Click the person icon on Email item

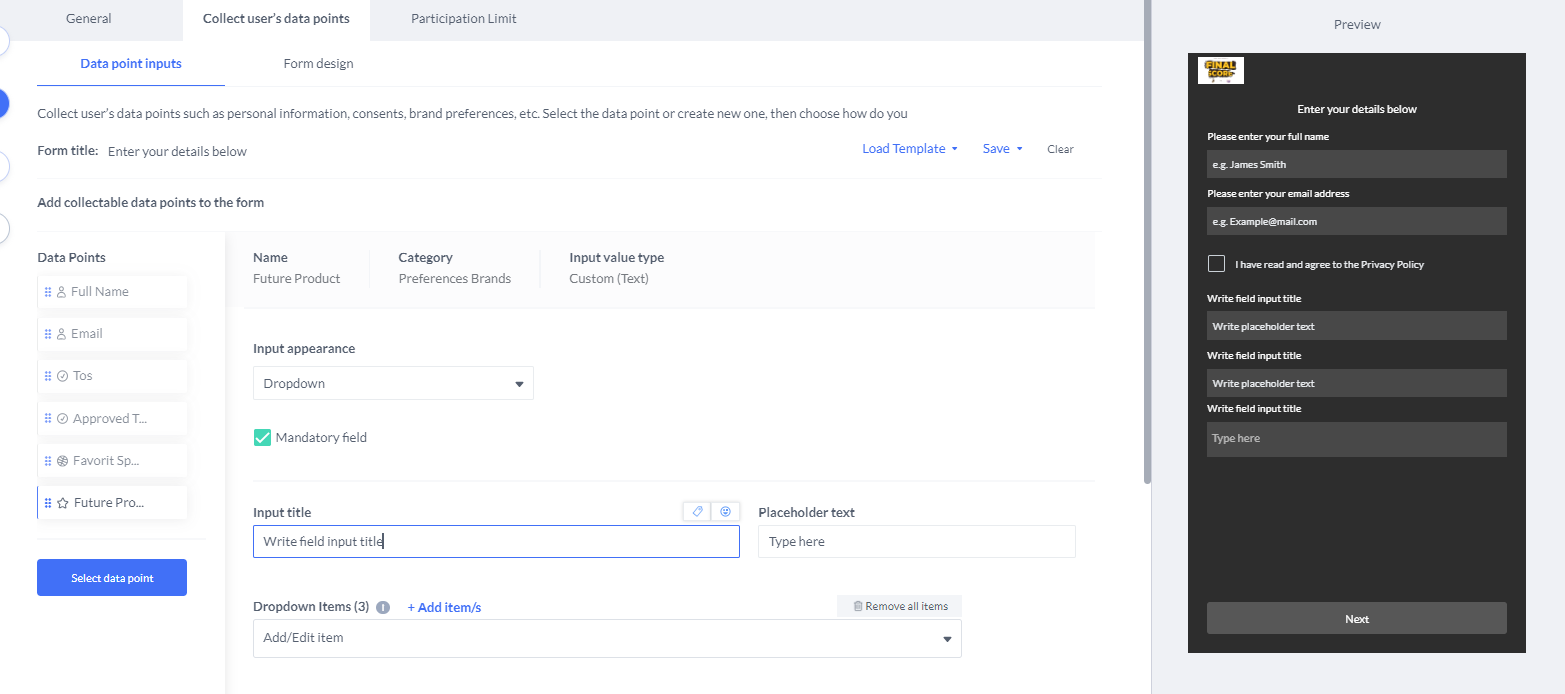point(61,334)
